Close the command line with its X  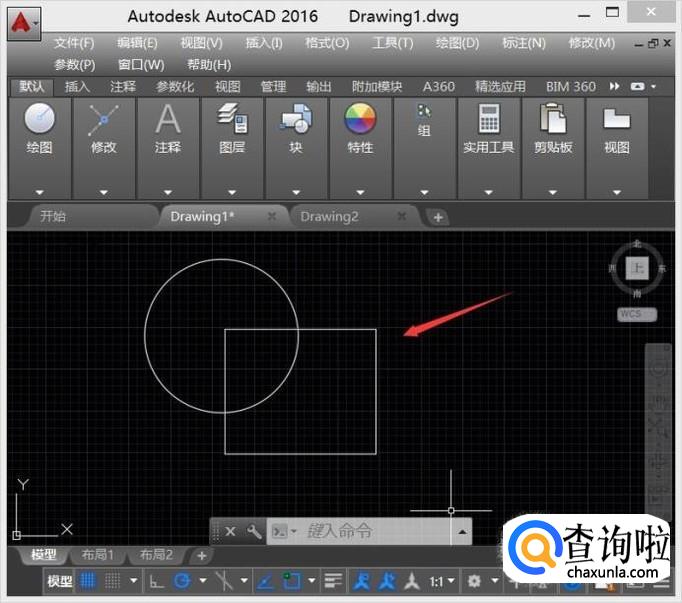click(x=230, y=531)
